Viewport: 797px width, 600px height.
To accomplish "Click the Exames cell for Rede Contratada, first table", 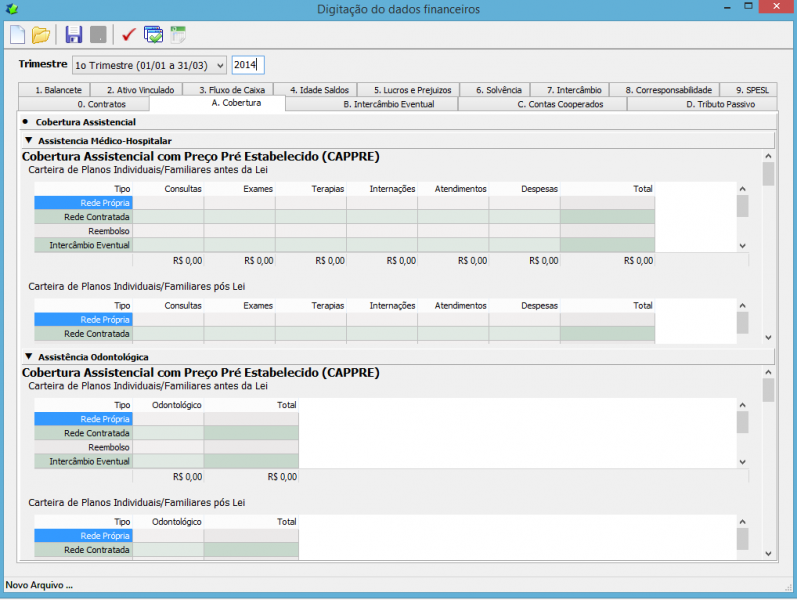I will tap(240, 217).
